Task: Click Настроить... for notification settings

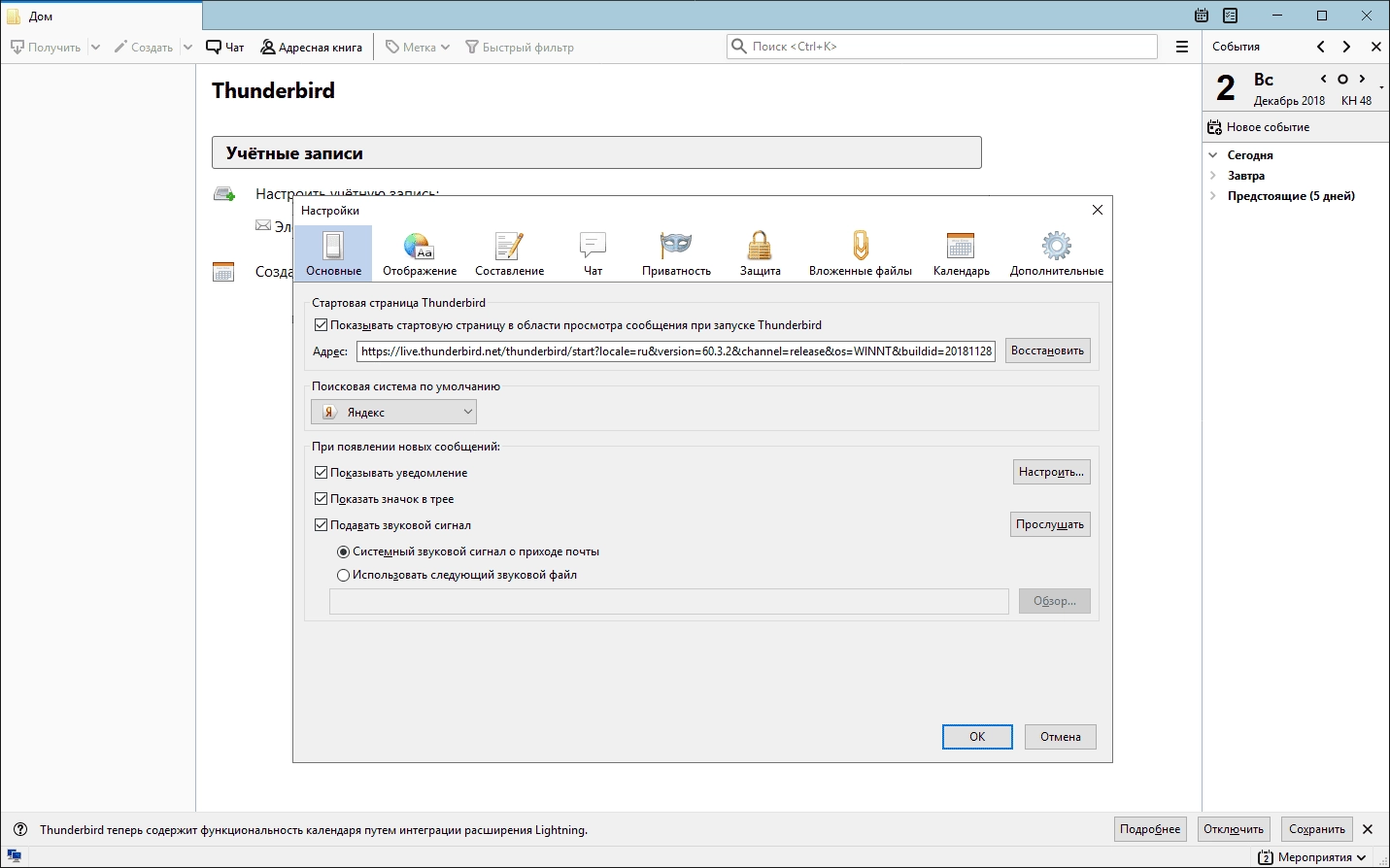Action: 1051,472
